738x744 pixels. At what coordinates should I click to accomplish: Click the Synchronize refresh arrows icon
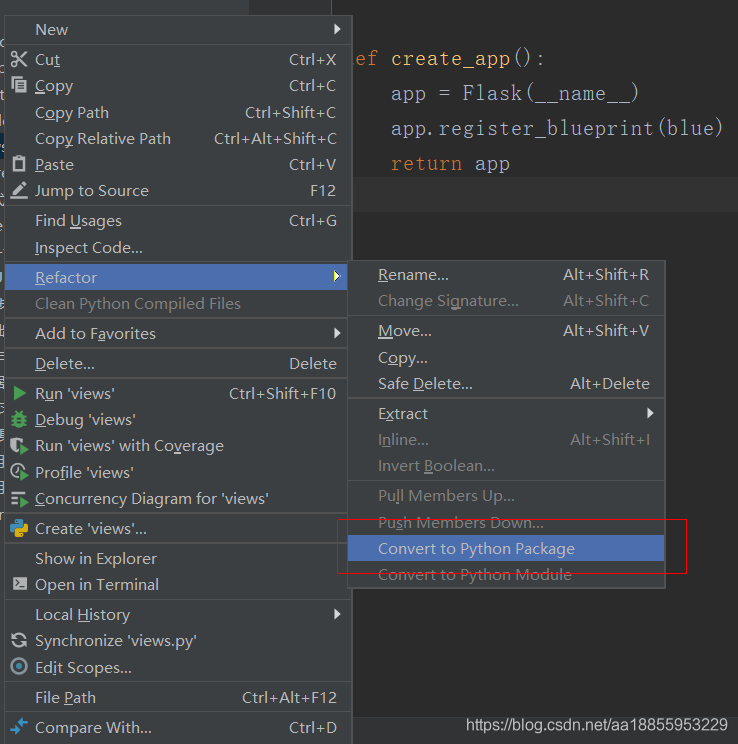pyautogui.click(x=19, y=640)
